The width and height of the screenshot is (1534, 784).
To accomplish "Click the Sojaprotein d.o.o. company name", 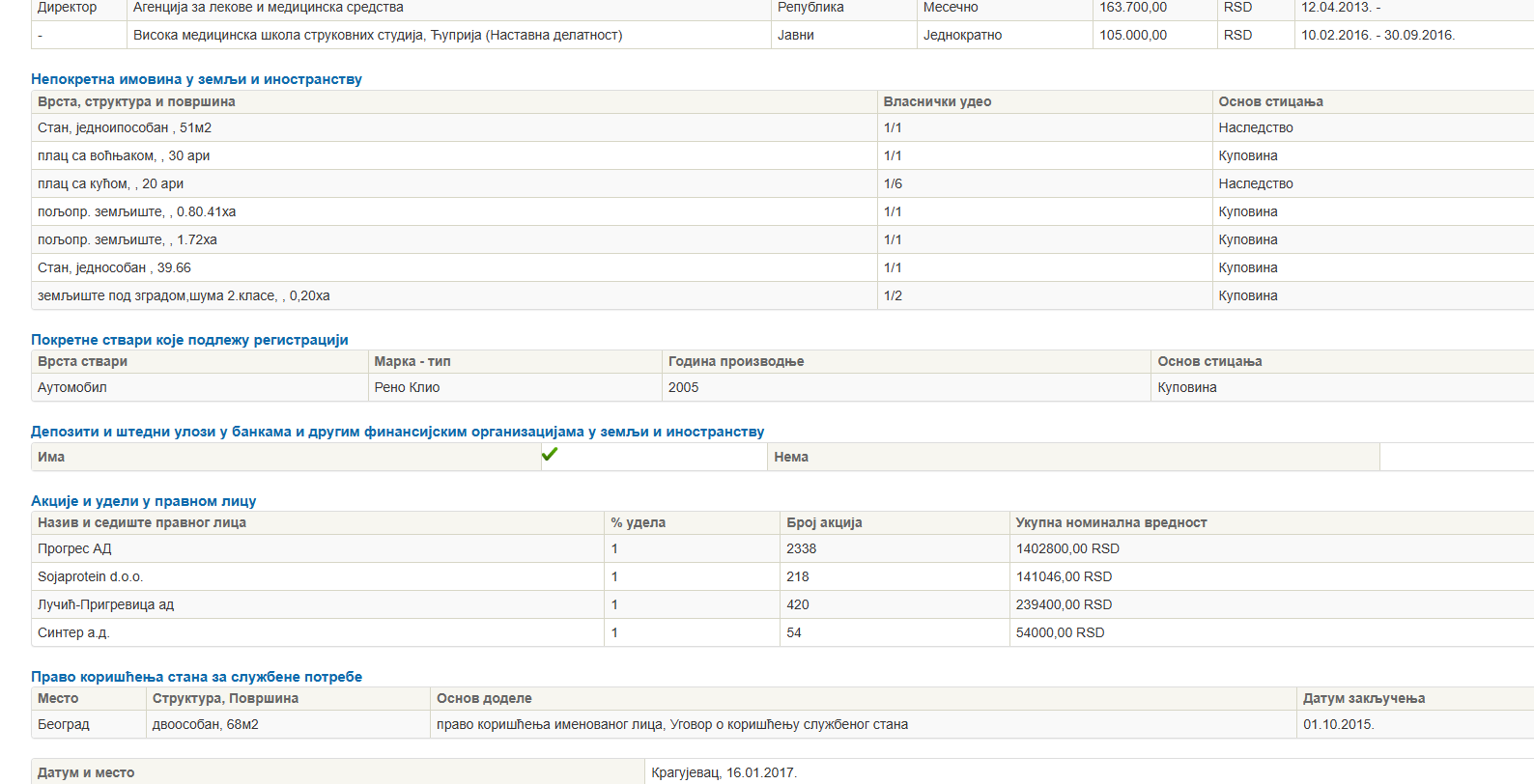I will click(90, 576).
